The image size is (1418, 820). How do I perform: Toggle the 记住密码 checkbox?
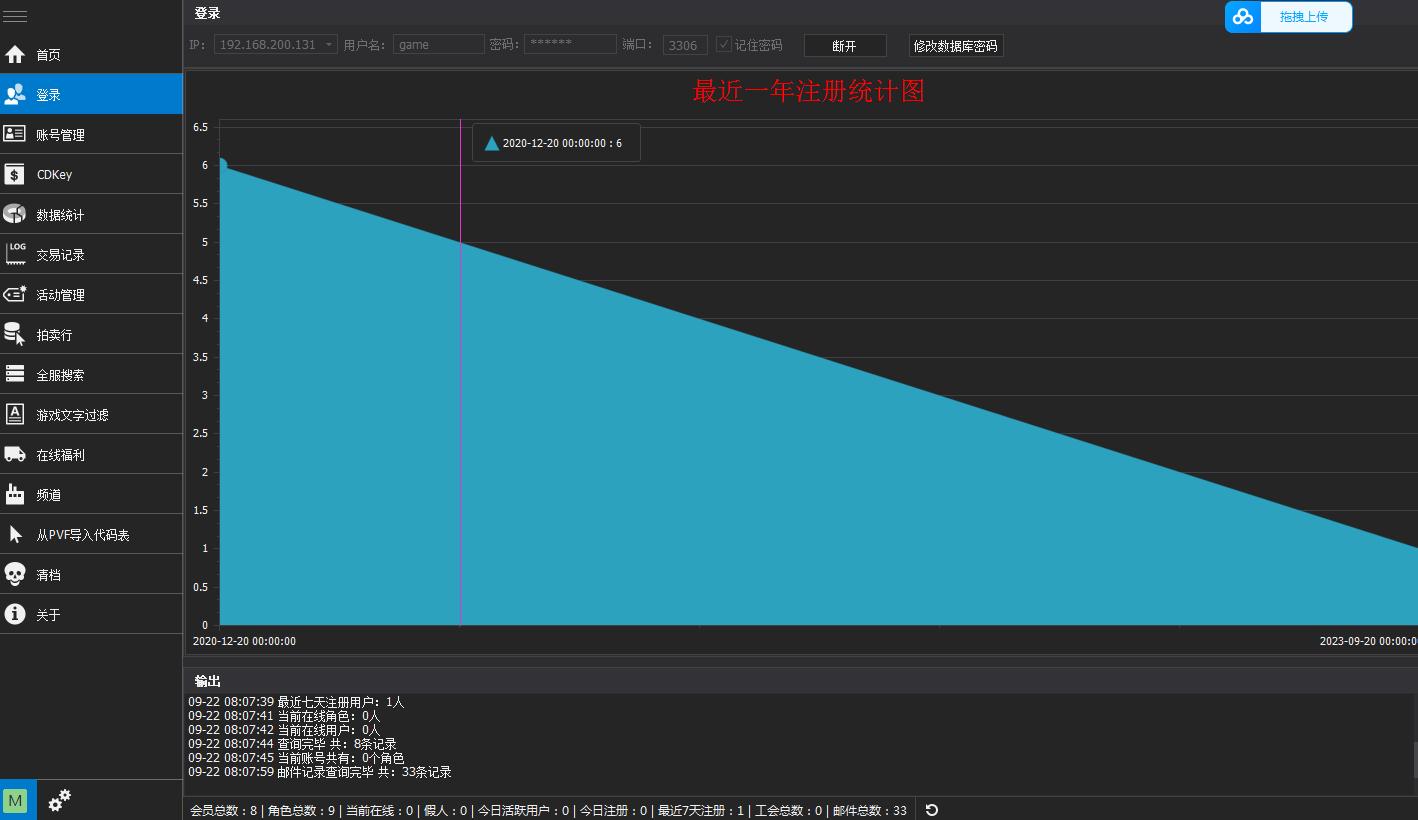(x=724, y=45)
